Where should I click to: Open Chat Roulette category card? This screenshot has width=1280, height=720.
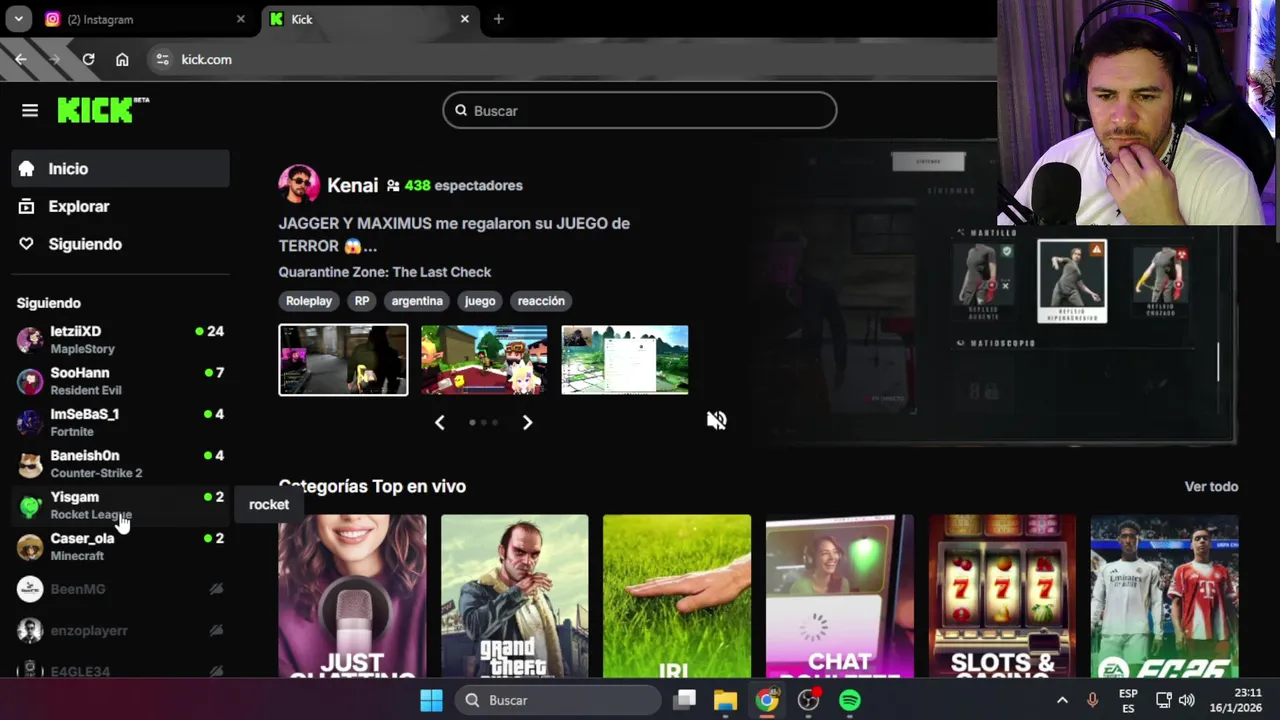click(x=840, y=596)
